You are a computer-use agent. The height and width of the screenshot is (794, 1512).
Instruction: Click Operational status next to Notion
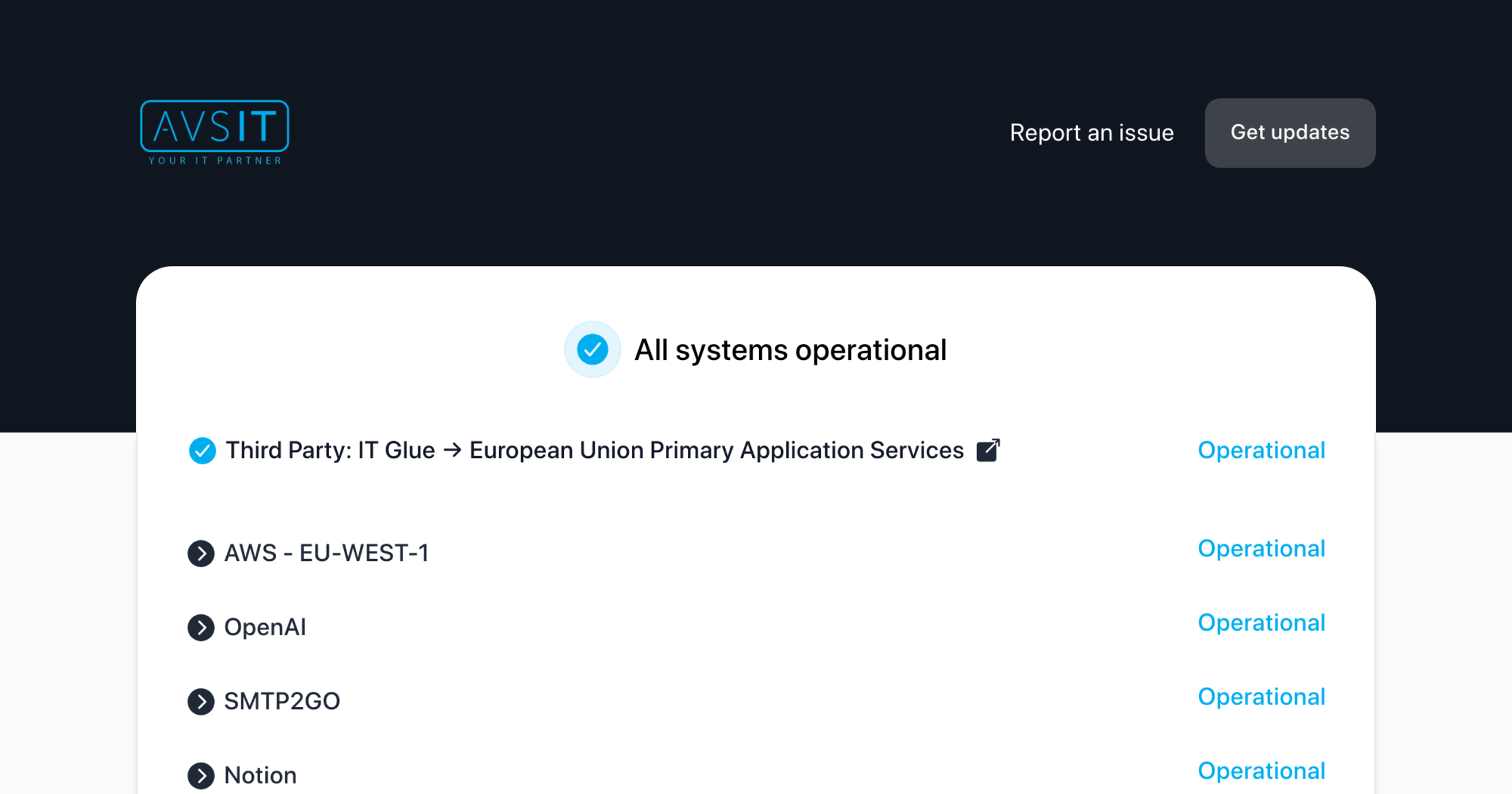click(x=1261, y=771)
